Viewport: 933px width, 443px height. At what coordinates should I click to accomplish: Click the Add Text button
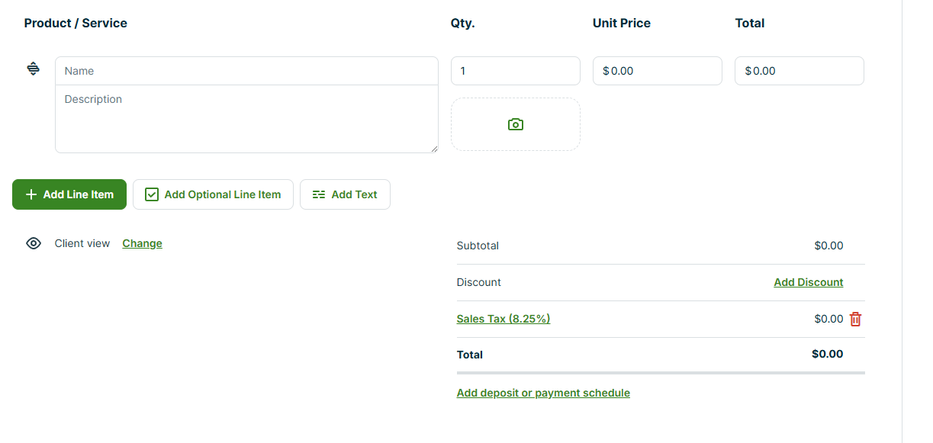[x=345, y=194]
